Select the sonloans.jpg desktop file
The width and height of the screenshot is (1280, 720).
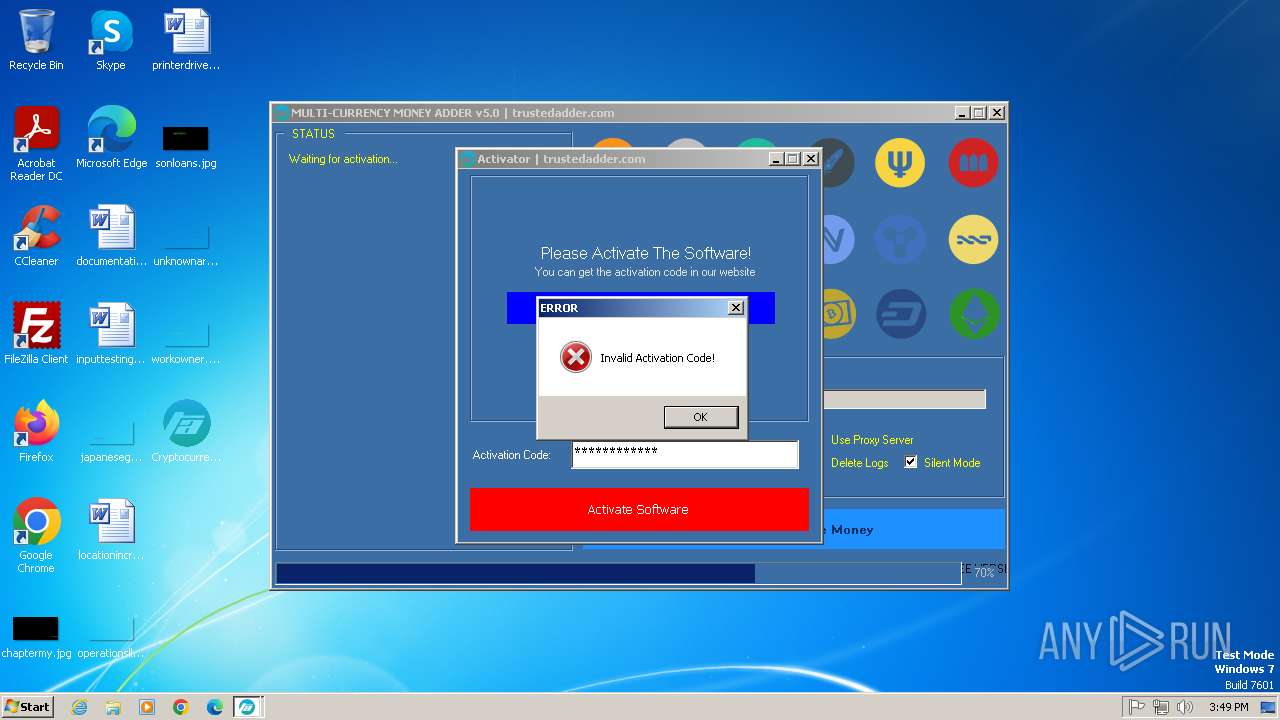pos(186,146)
